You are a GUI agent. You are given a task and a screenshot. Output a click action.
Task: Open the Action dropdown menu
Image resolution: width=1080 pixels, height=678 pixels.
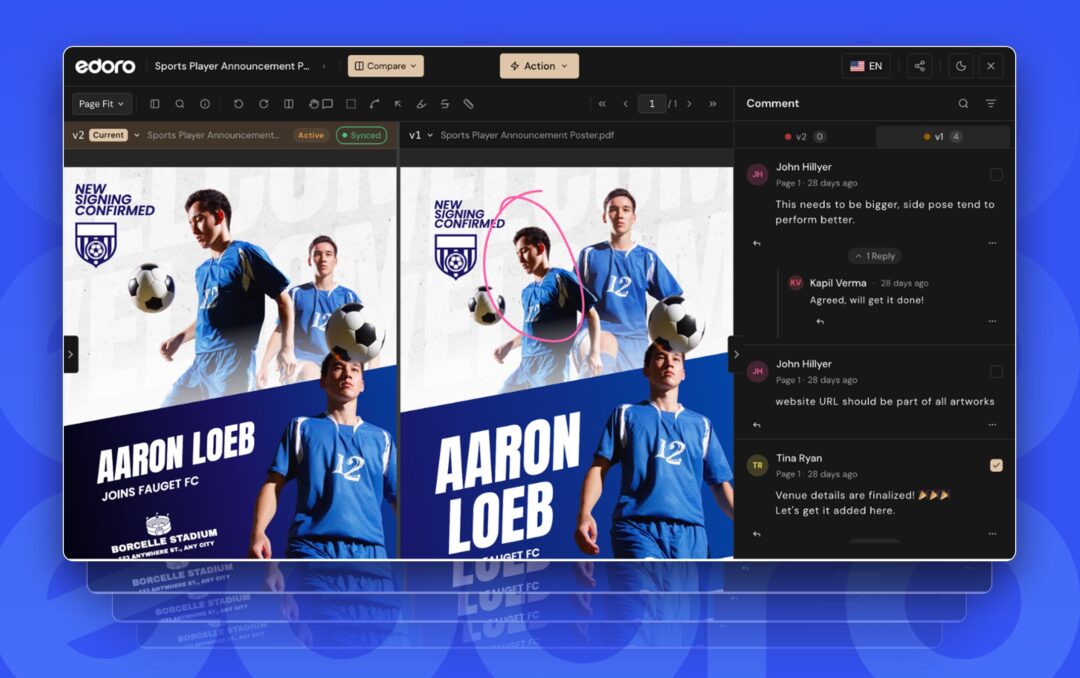click(539, 66)
